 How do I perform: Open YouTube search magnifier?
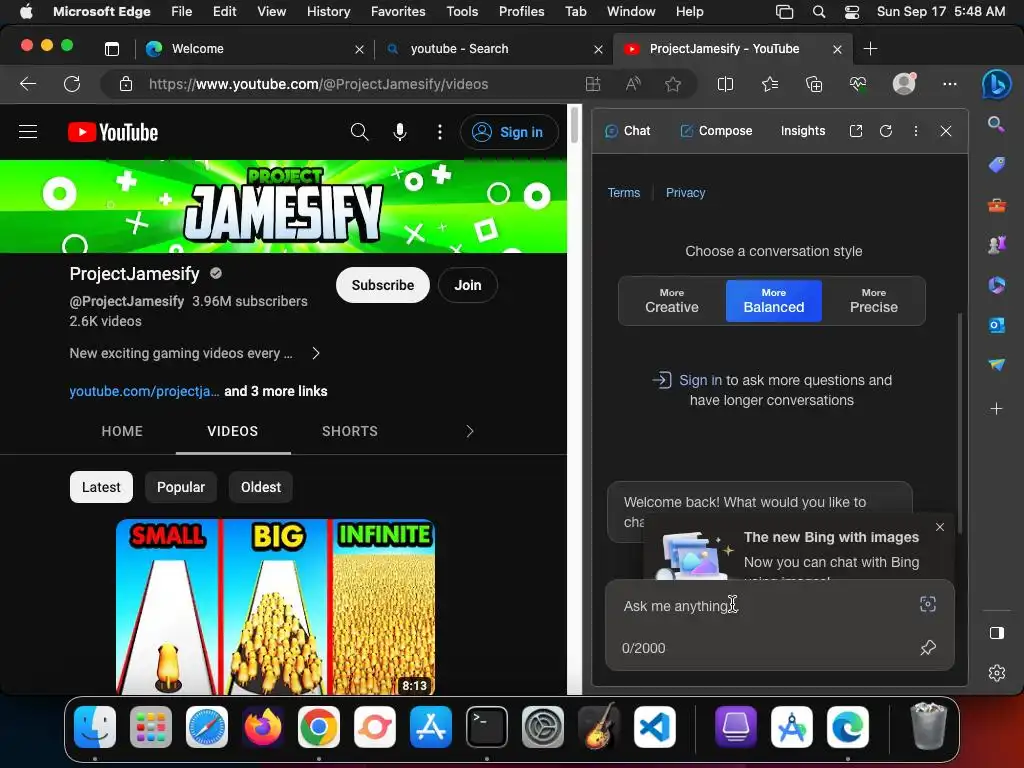[359, 132]
